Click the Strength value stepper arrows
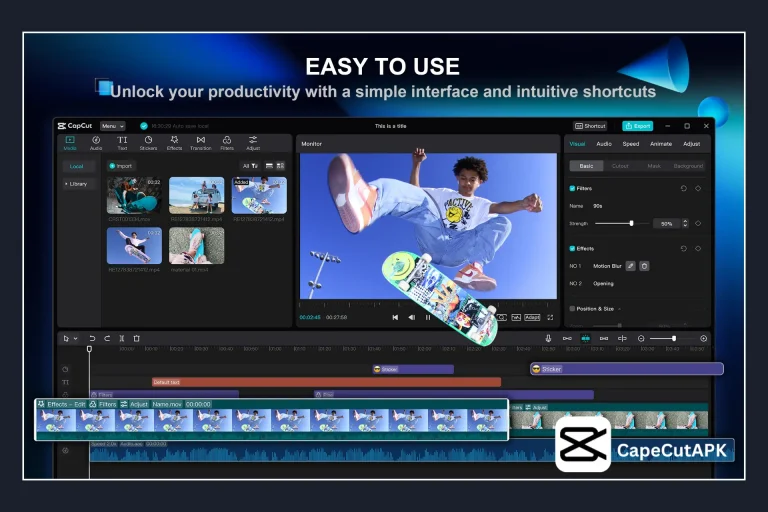The width and height of the screenshot is (768, 512). tap(685, 223)
